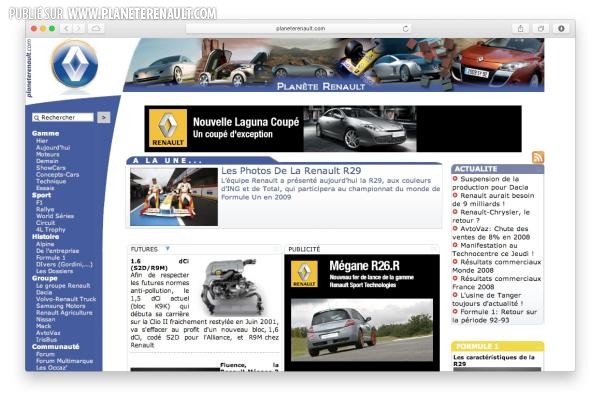This screenshot has height=400, width=600.
Task: Read 'Formule 1: Retour sur la période 92-93'
Action: pos(495,316)
